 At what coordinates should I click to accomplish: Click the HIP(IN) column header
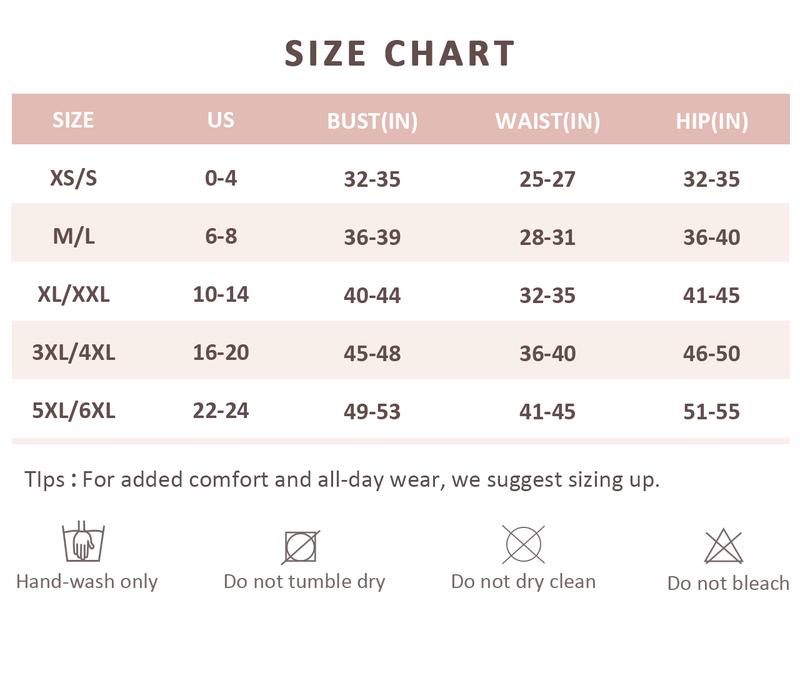[x=711, y=121]
